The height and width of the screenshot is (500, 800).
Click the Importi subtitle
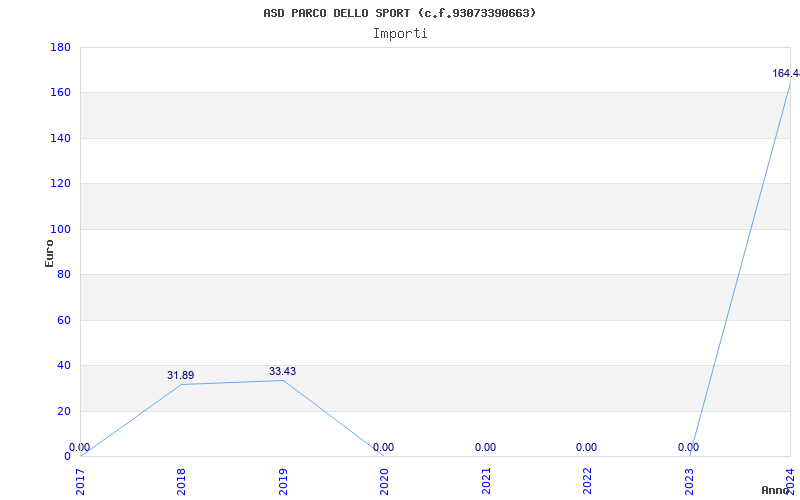pos(400,34)
